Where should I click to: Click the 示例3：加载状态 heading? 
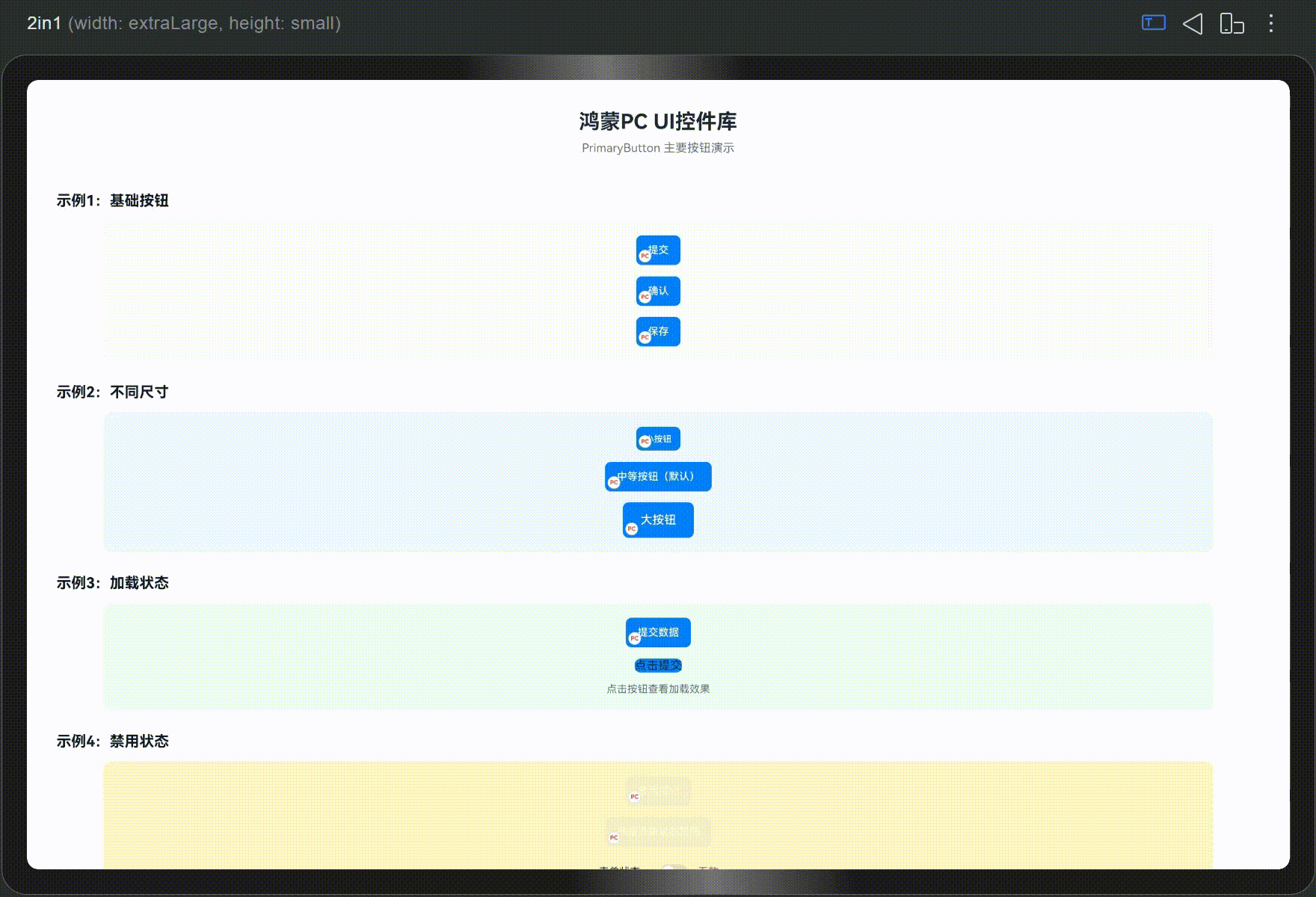point(113,582)
